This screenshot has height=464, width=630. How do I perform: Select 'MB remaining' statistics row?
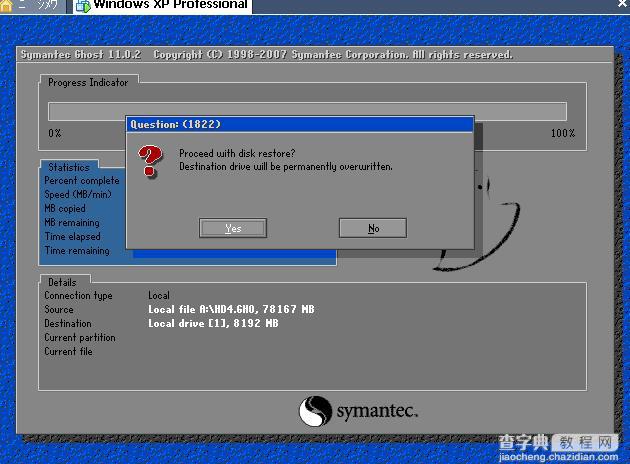pos(72,223)
